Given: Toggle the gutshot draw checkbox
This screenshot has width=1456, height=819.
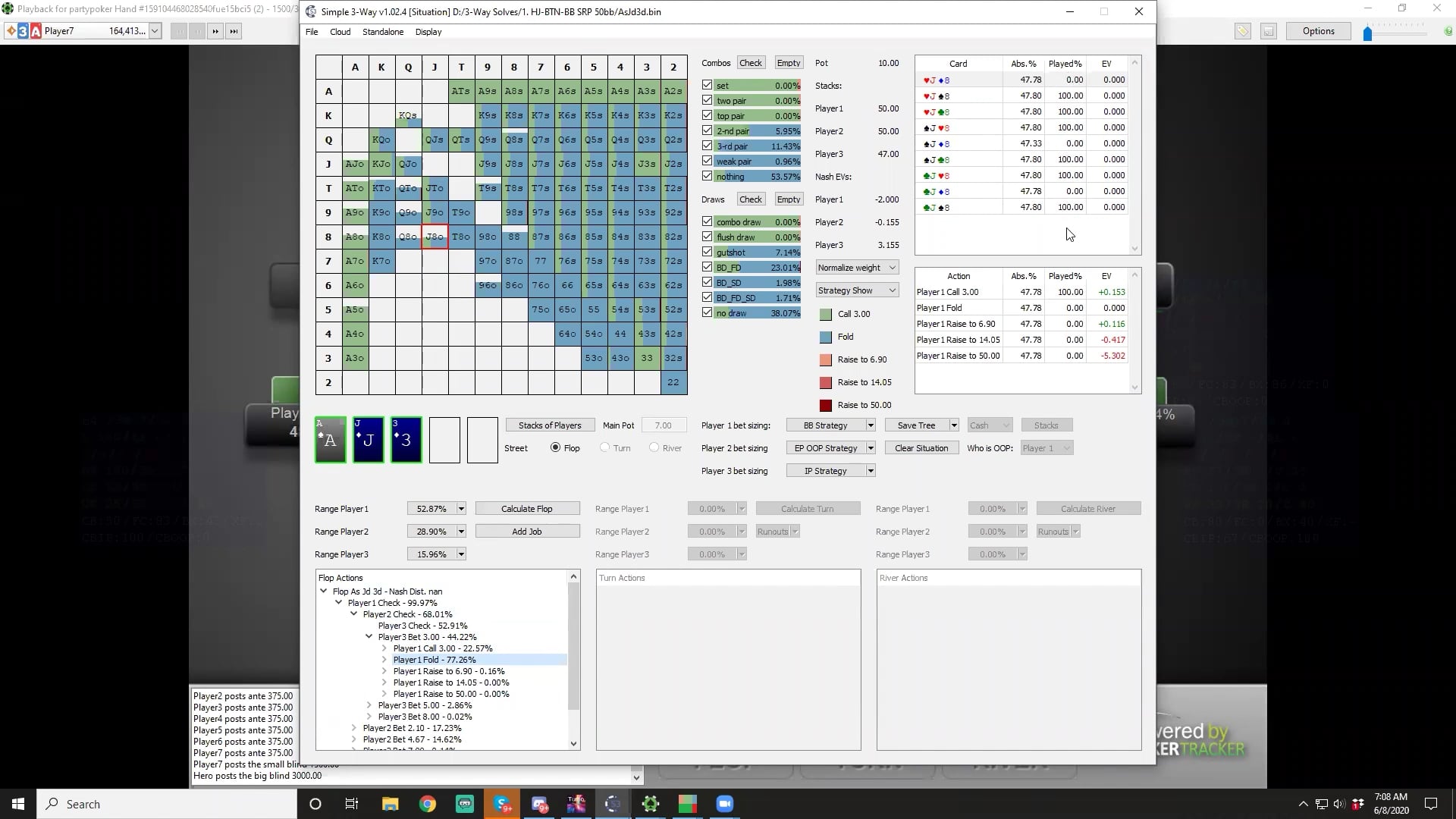Looking at the screenshot, I should [x=707, y=252].
